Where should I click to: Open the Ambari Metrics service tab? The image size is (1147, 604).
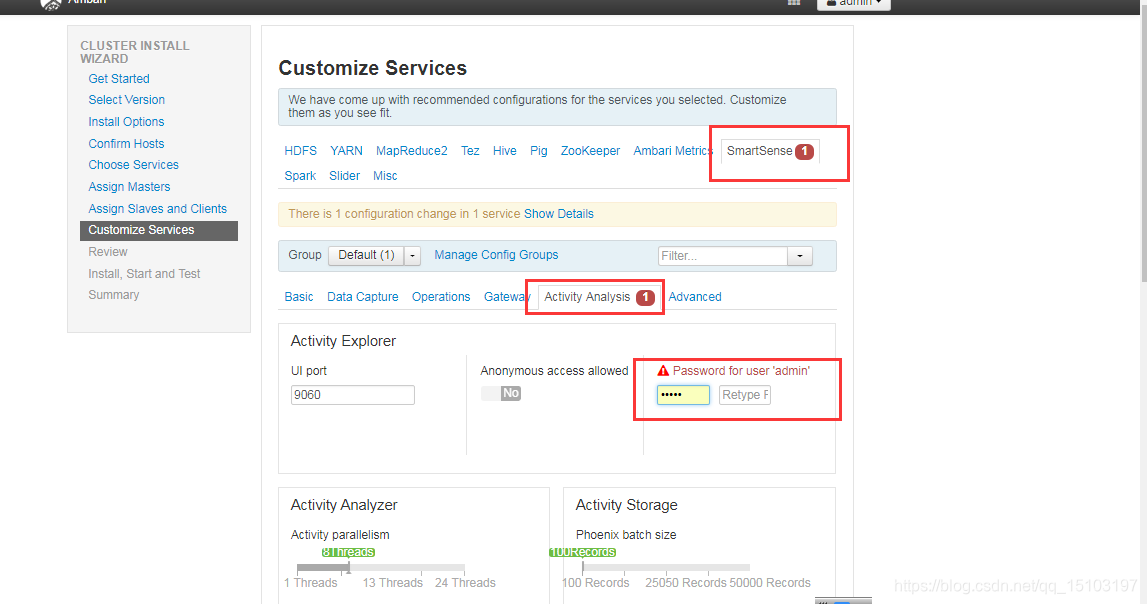coord(673,151)
